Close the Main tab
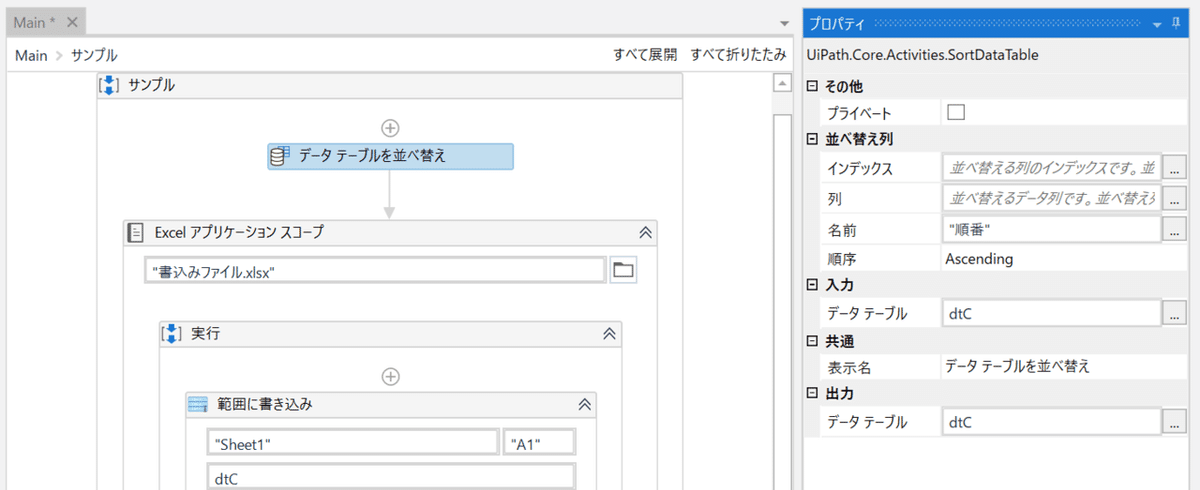The image size is (1200, 490). click(x=71, y=22)
